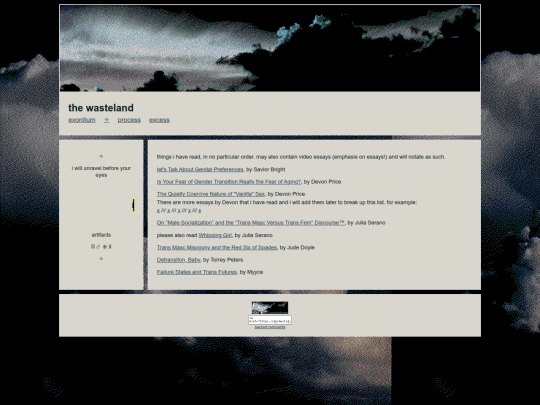Open "Trans Masc Misogyny and the Red Six of Spades"
This screenshot has width=540, height=405.
coord(217,248)
